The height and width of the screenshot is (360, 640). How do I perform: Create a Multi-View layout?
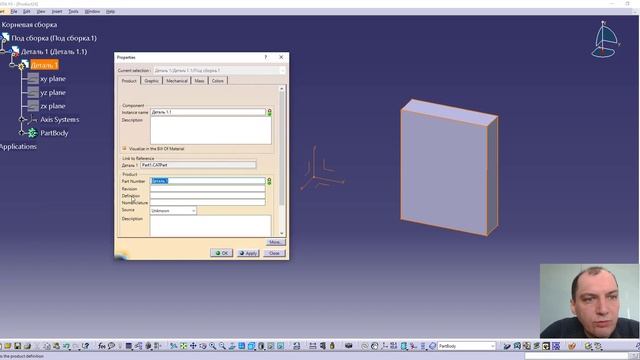242,346
